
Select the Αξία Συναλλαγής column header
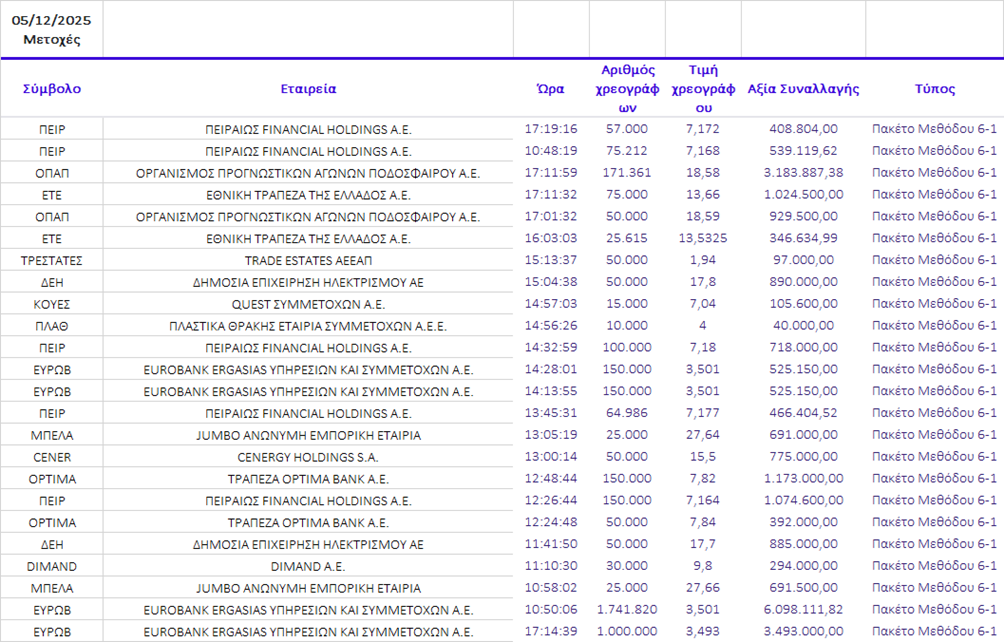click(x=803, y=88)
